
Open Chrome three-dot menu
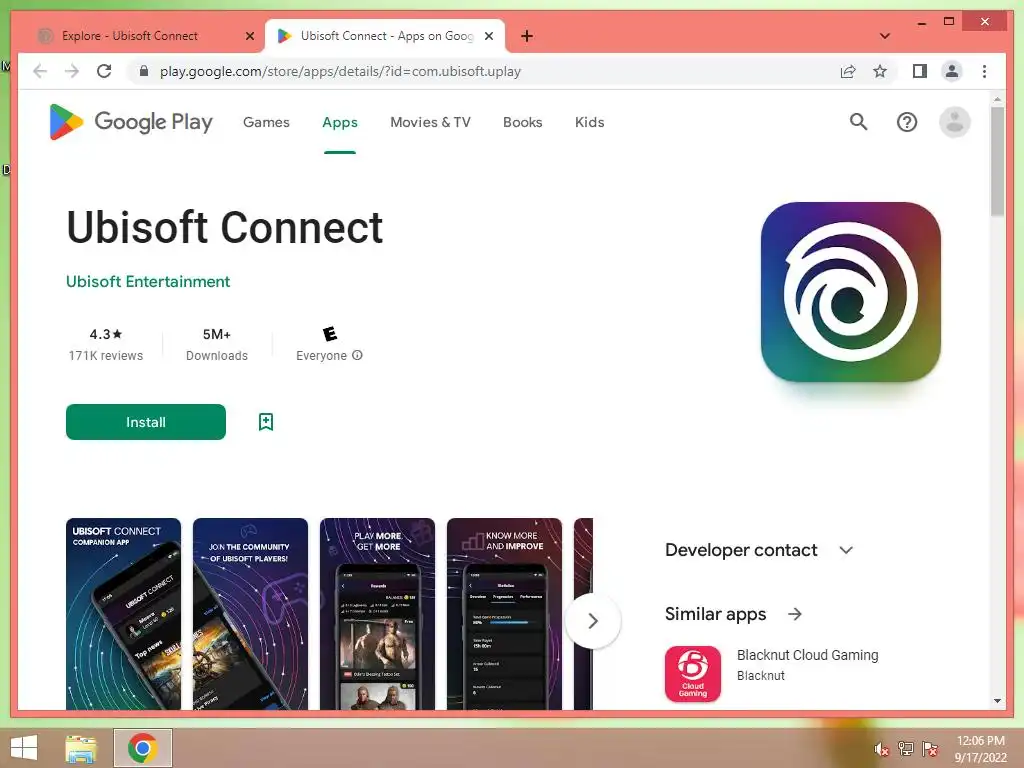pyautogui.click(x=984, y=71)
